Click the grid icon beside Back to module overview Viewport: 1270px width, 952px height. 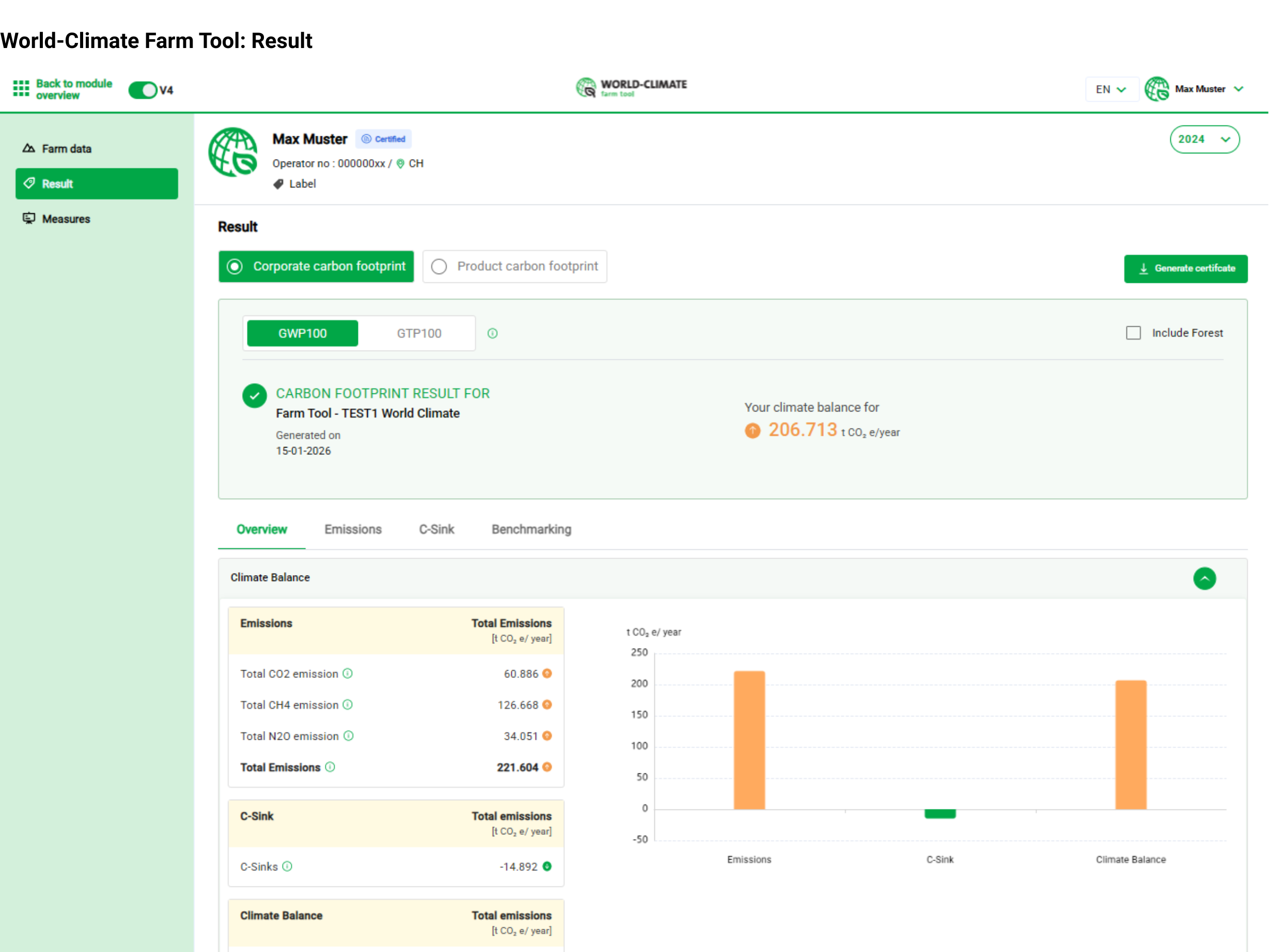click(21, 88)
